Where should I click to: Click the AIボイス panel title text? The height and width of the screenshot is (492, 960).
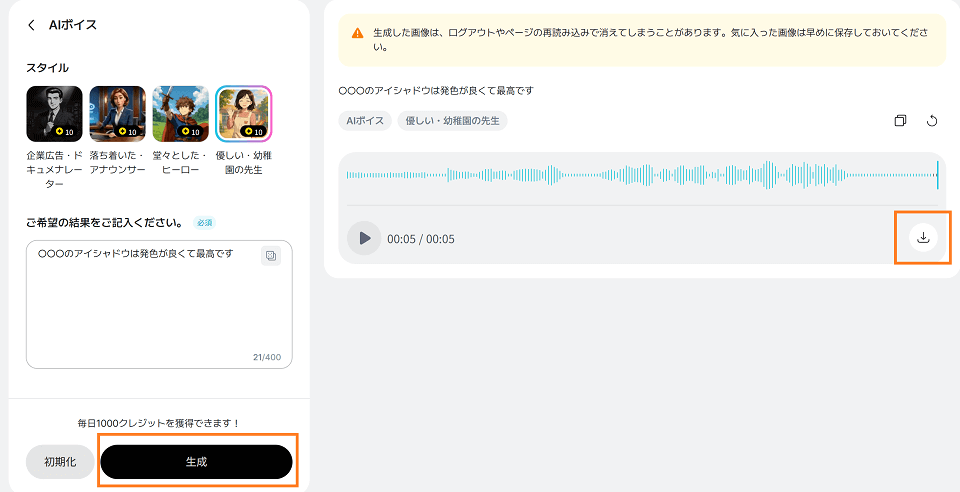(73, 25)
